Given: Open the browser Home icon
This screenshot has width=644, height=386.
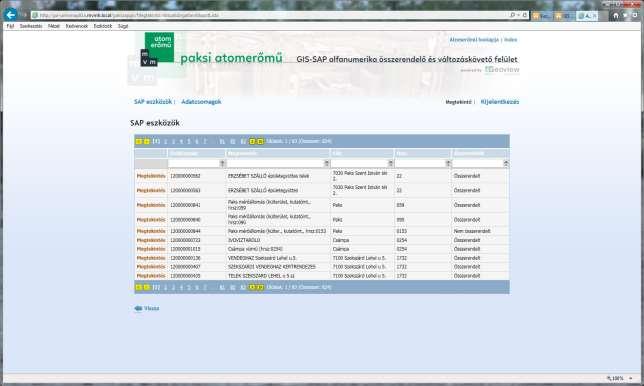Looking at the screenshot, I should pos(615,16).
